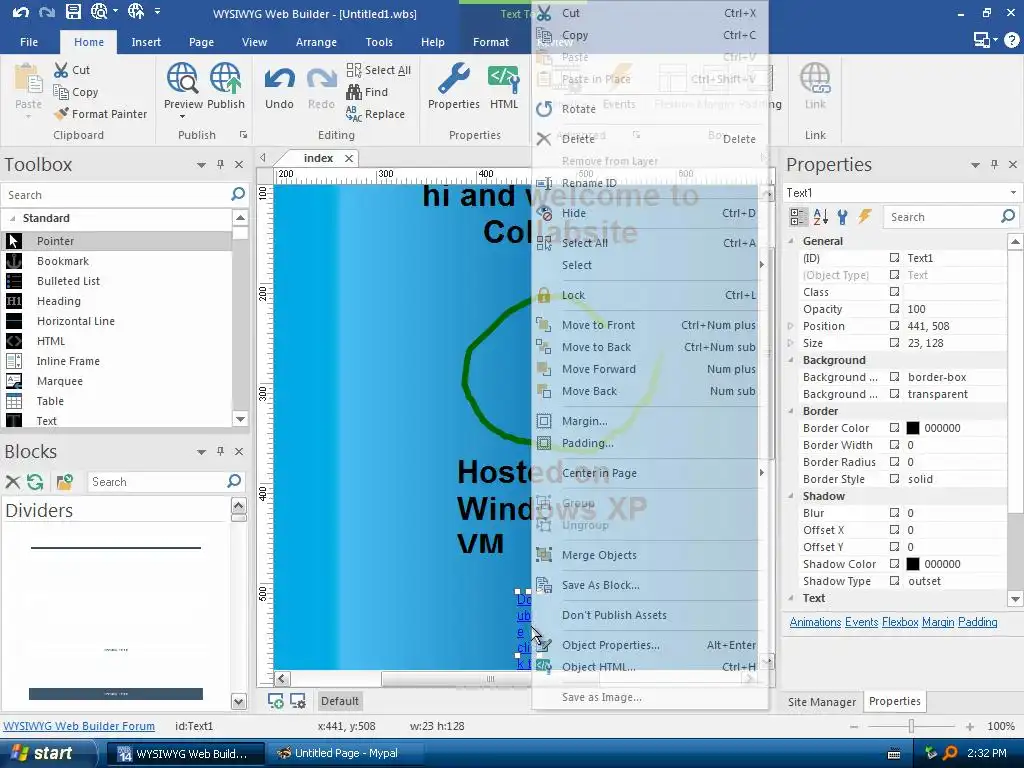Pick the Bookmark tool in Toolbox
The height and width of the screenshot is (768, 1024).
tap(117, 261)
